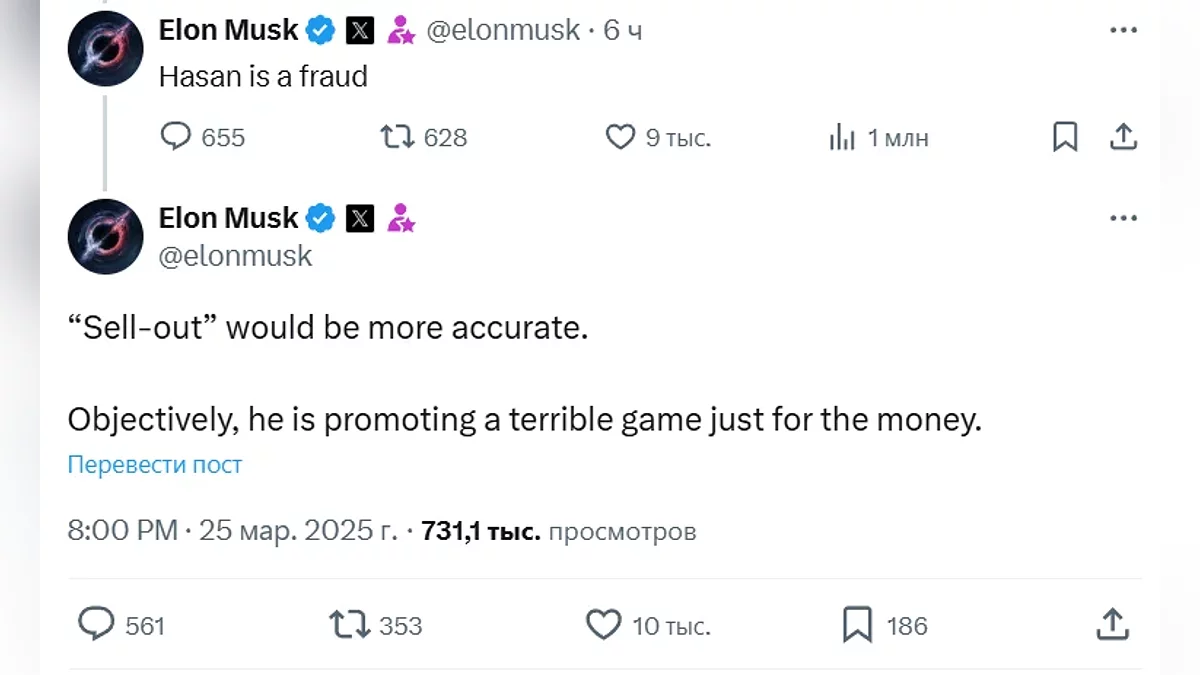This screenshot has width=1200, height=675.
Task: Like the "Sell-out" post
Action: click(603, 625)
